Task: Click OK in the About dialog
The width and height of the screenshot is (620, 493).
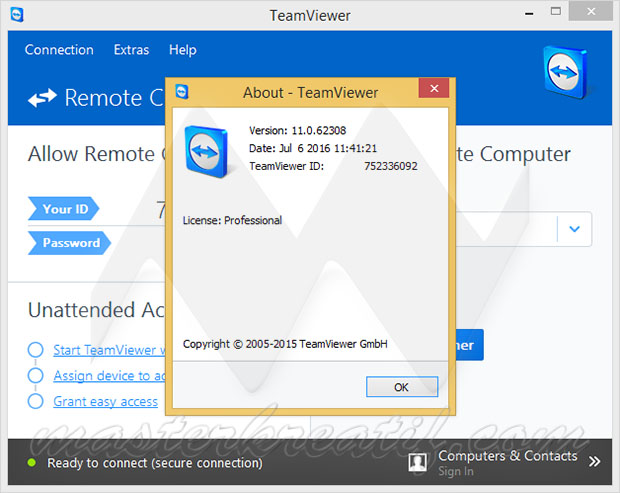Action: [402, 387]
